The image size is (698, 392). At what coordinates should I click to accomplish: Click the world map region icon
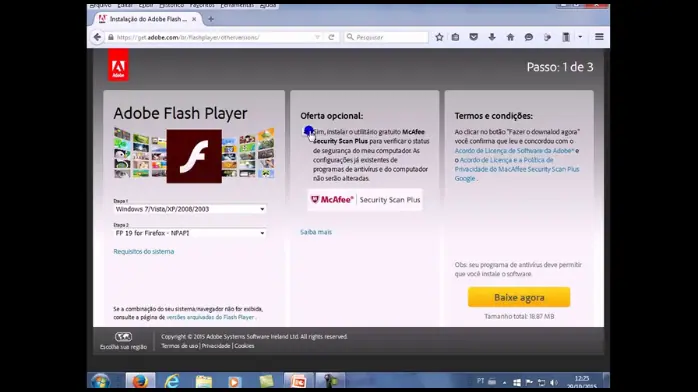(x=123, y=337)
